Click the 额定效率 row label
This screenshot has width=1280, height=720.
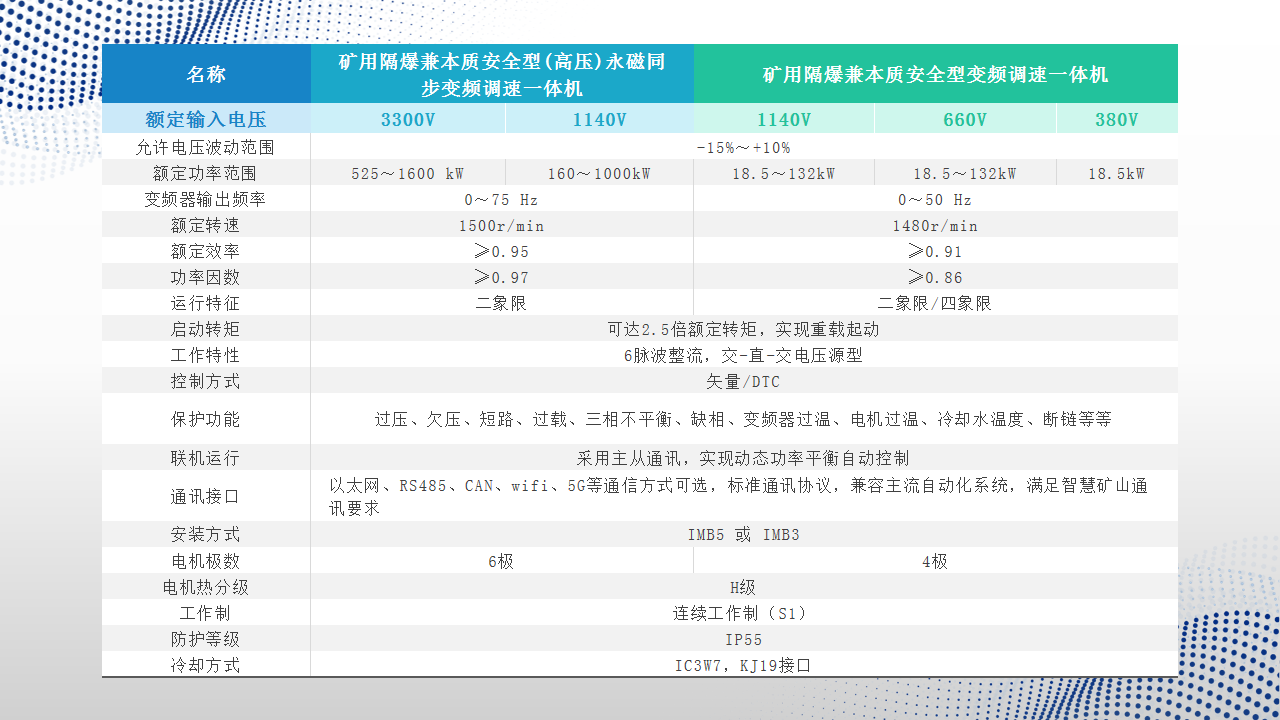pyautogui.click(x=205, y=251)
